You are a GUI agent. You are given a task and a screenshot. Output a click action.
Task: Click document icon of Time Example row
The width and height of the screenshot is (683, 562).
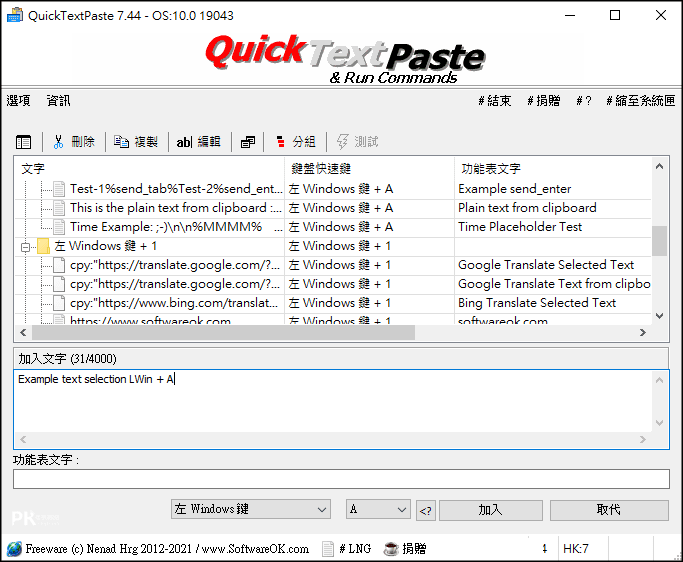pos(59,227)
